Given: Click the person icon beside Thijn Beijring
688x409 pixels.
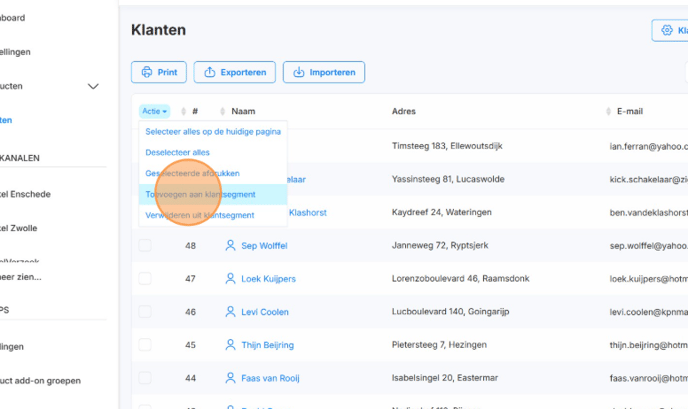Looking at the screenshot, I should (230, 345).
